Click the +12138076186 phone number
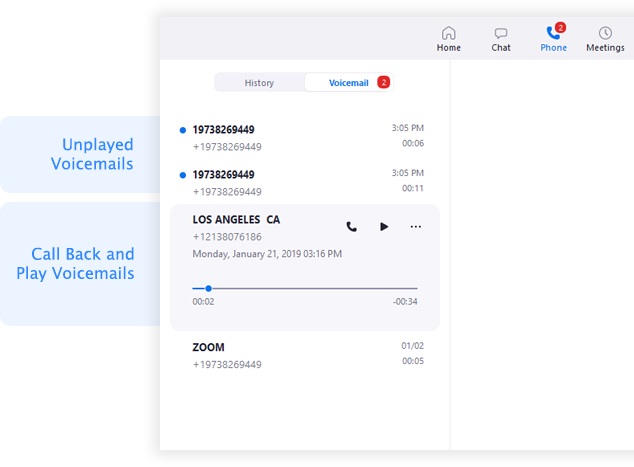Image resolution: width=634 pixels, height=467 pixels. 227,237
